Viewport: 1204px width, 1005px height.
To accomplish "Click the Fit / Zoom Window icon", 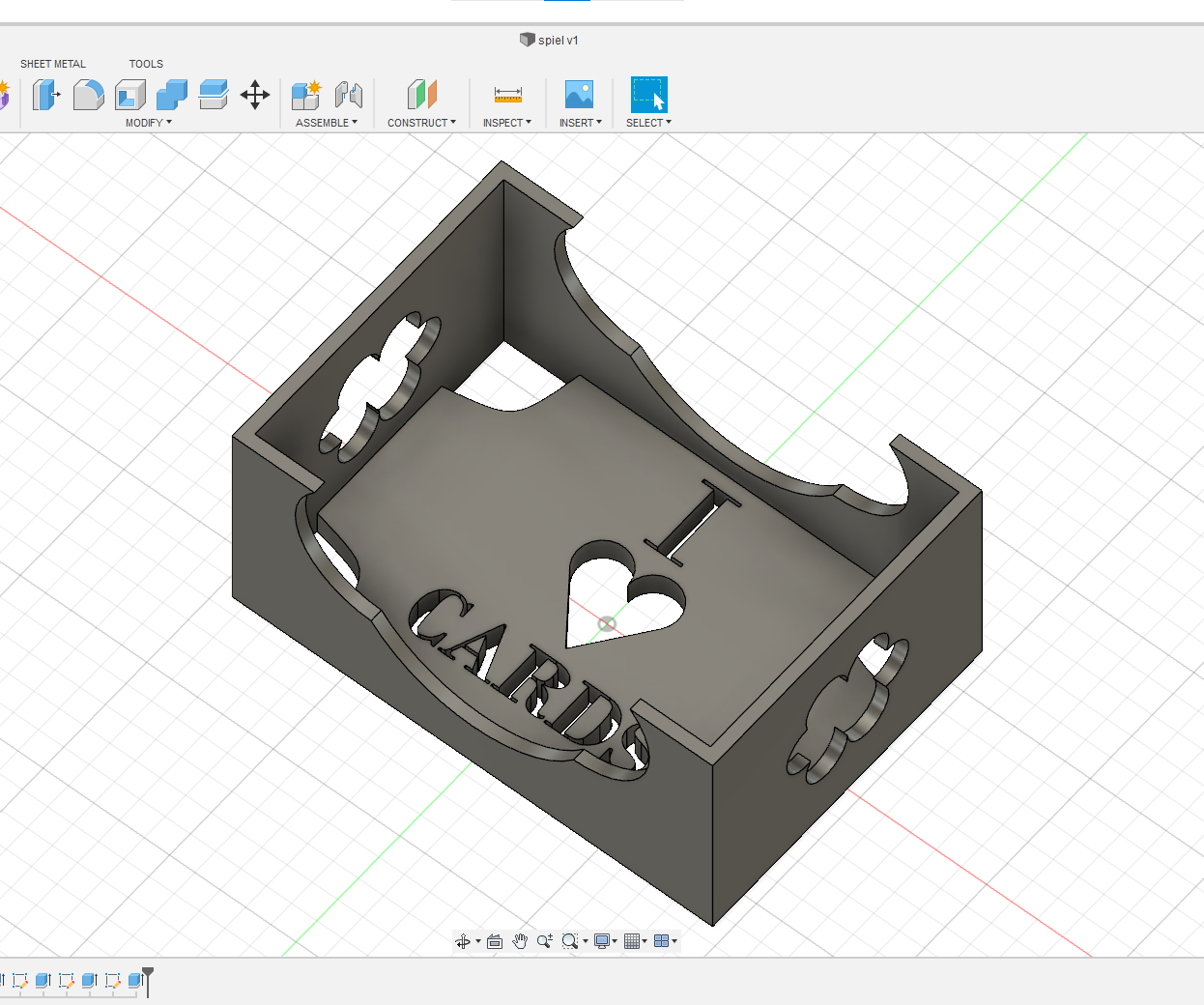I will pos(569,940).
